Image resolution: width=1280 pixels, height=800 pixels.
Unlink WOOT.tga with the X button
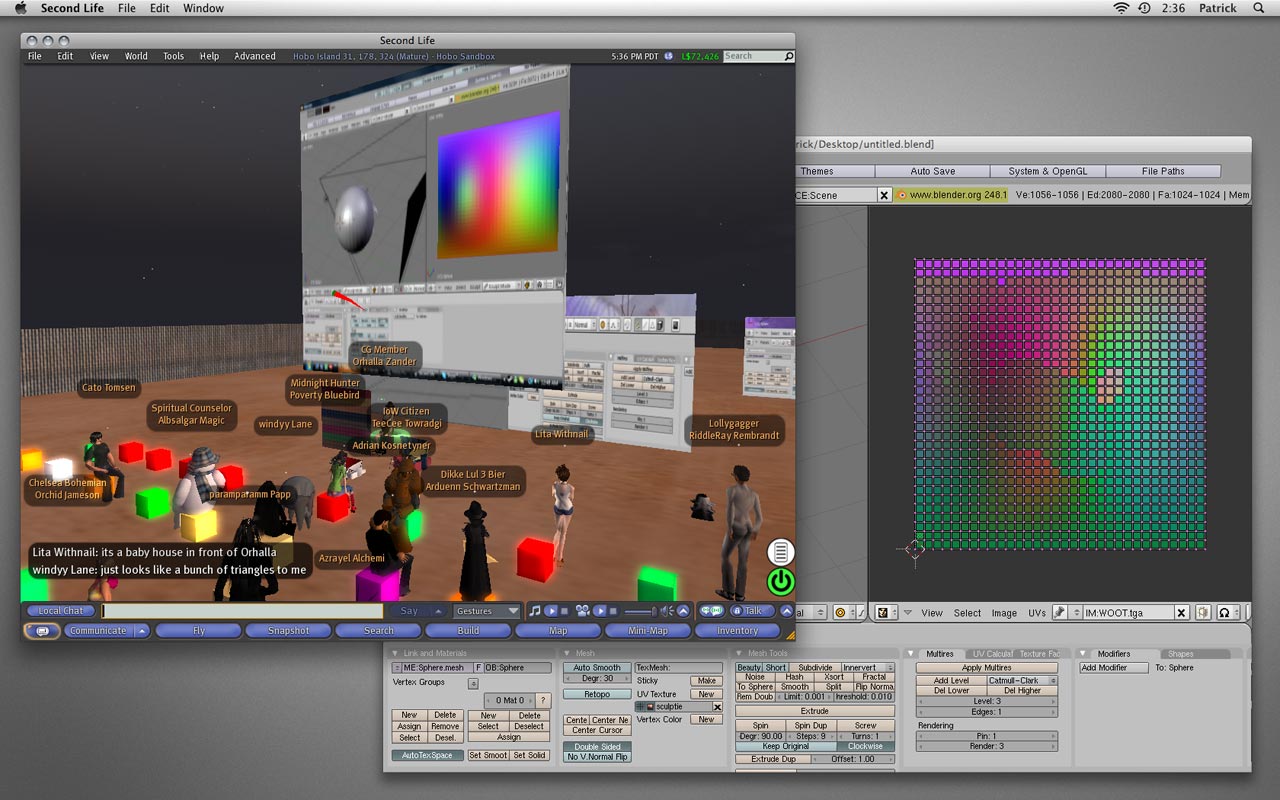click(1181, 613)
